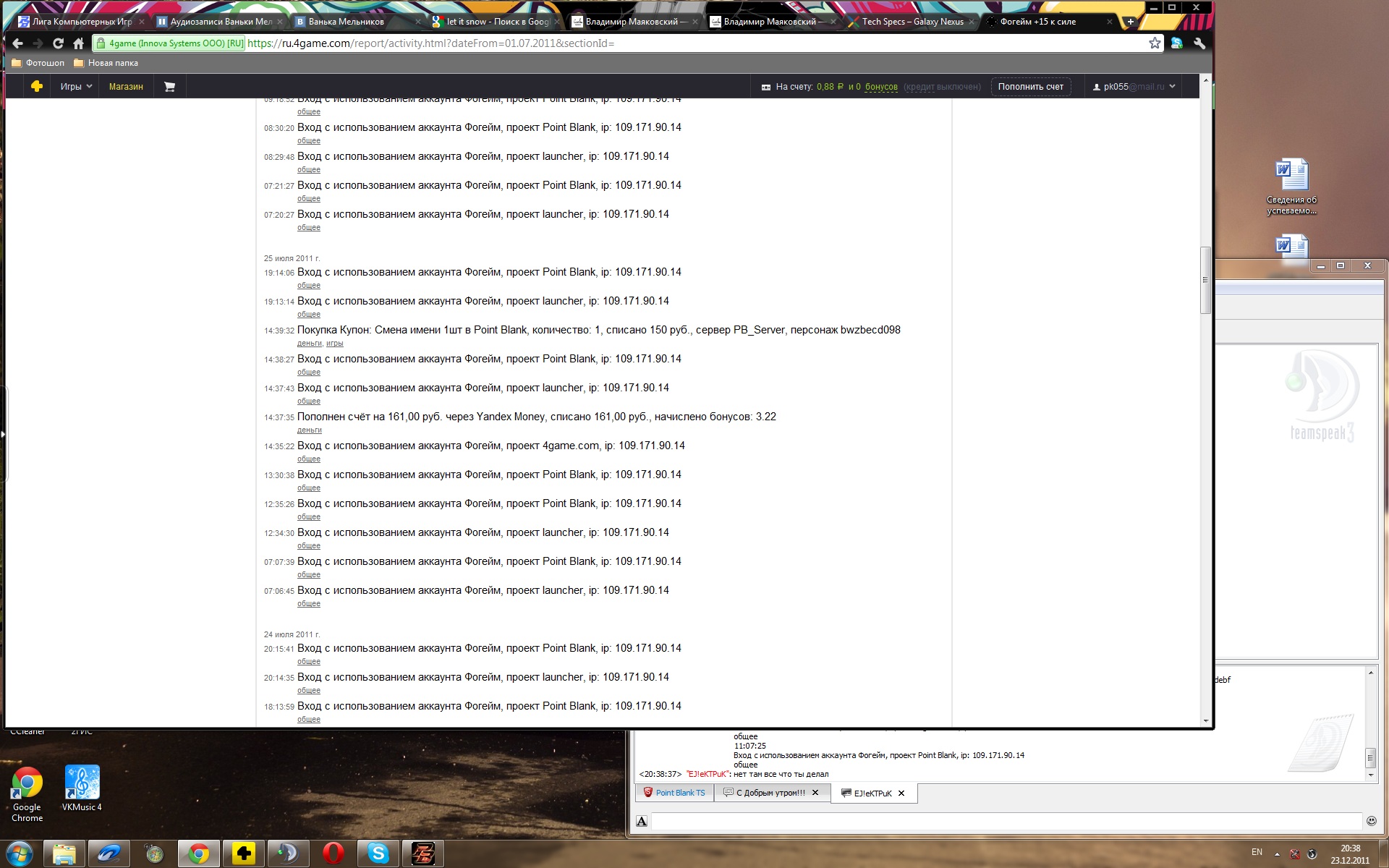Click the игры tag under coupon purchase
This screenshot has width=1389, height=868.
[x=334, y=343]
